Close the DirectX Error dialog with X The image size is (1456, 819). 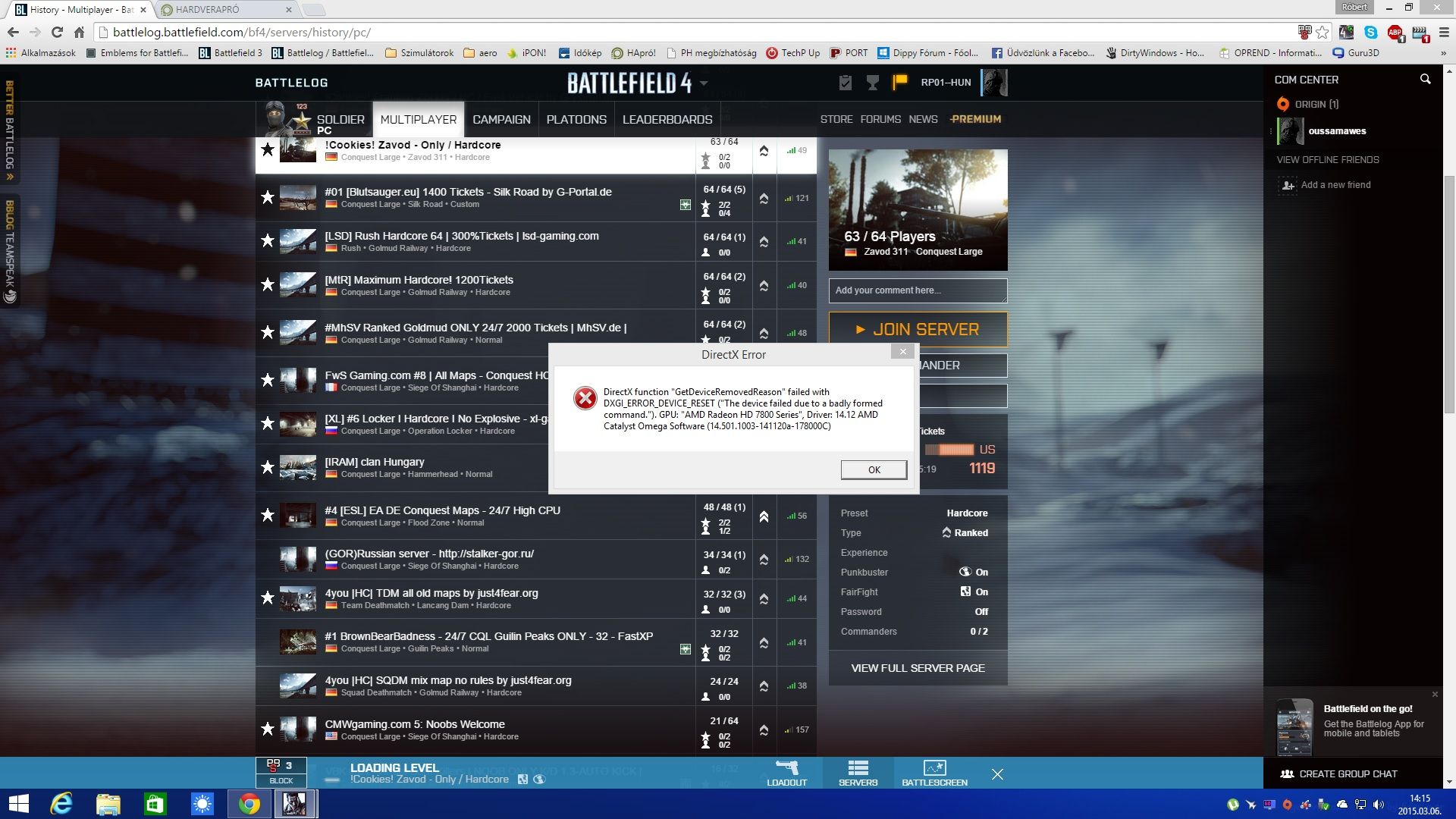point(902,352)
